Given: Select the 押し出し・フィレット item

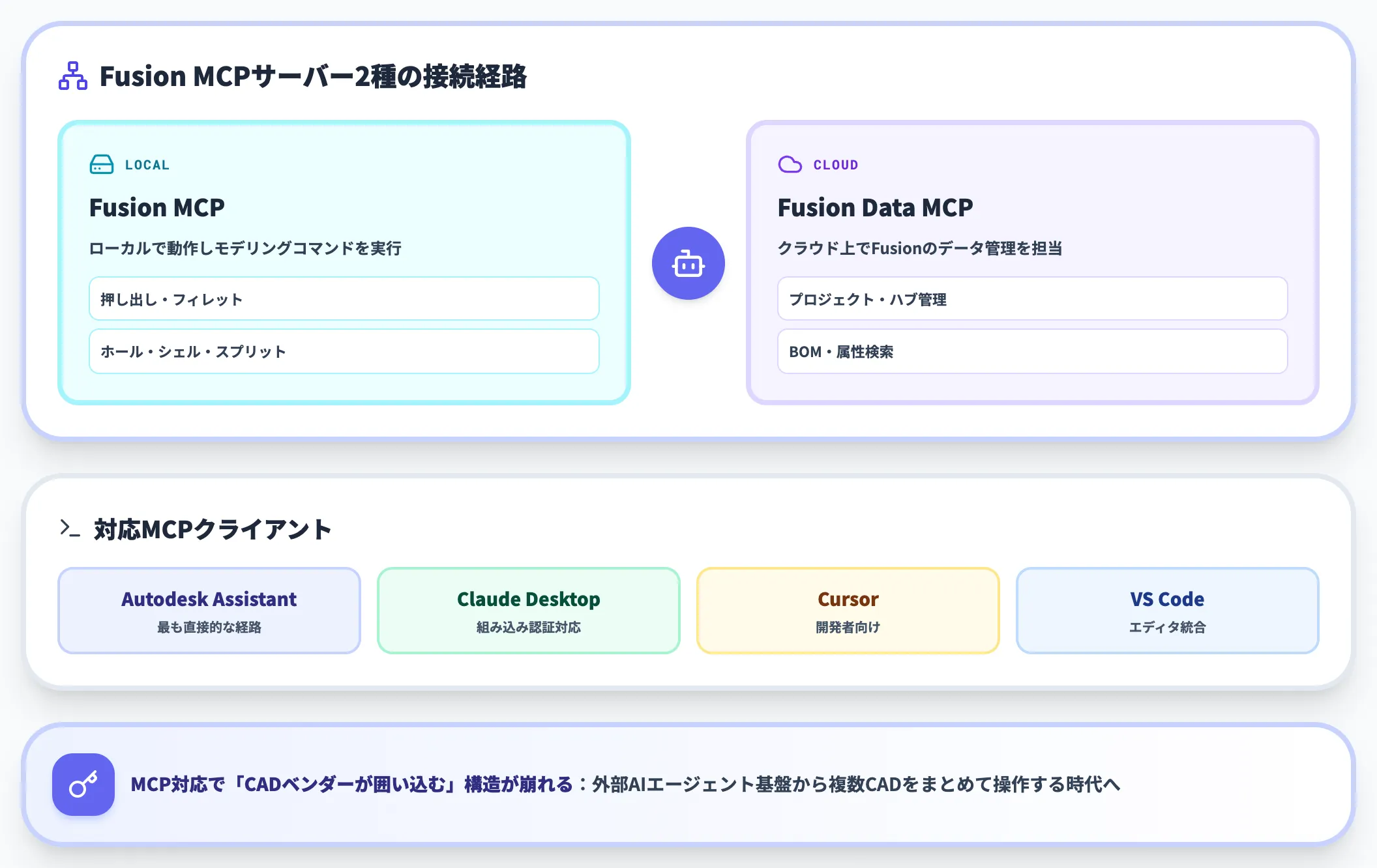Looking at the screenshot, I should (x=344, y=299).
